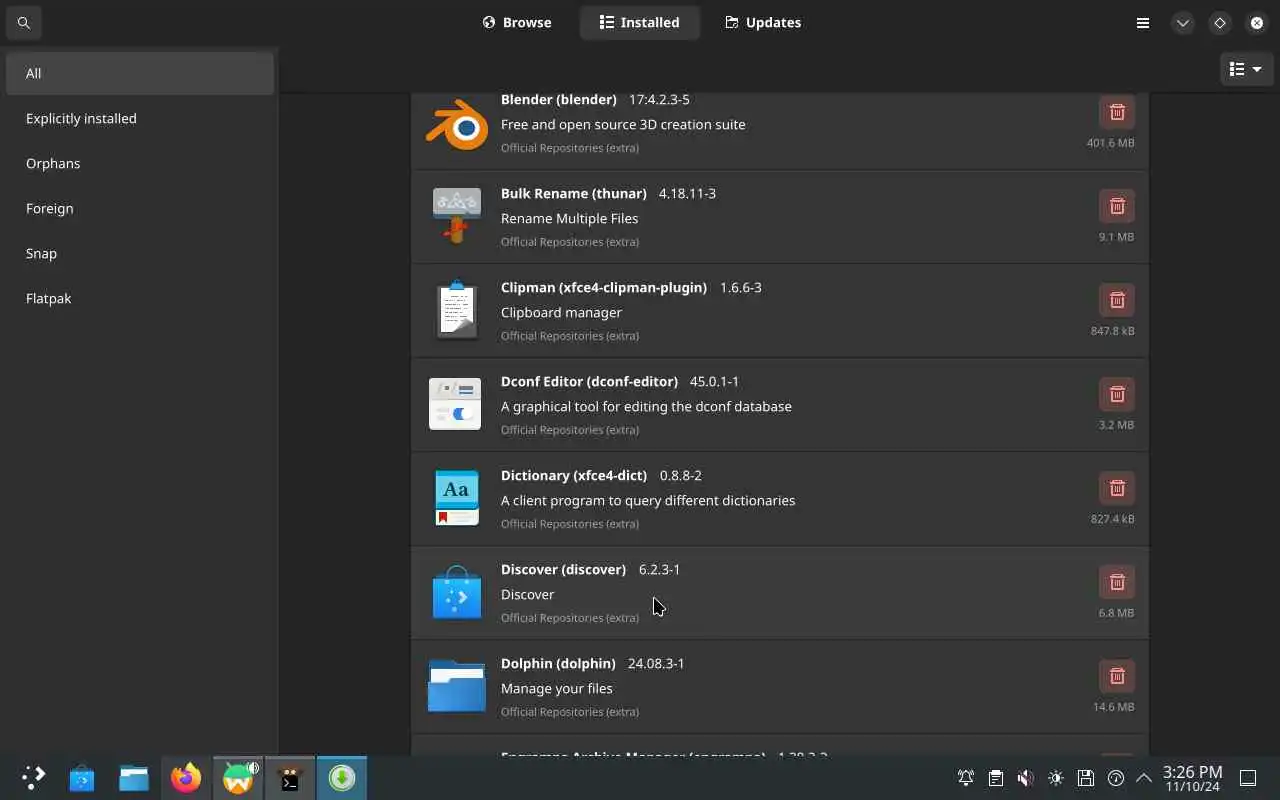
Task: Click the Dconf Editor app icon
Action: pyautogui.click(x=455, y=404)
